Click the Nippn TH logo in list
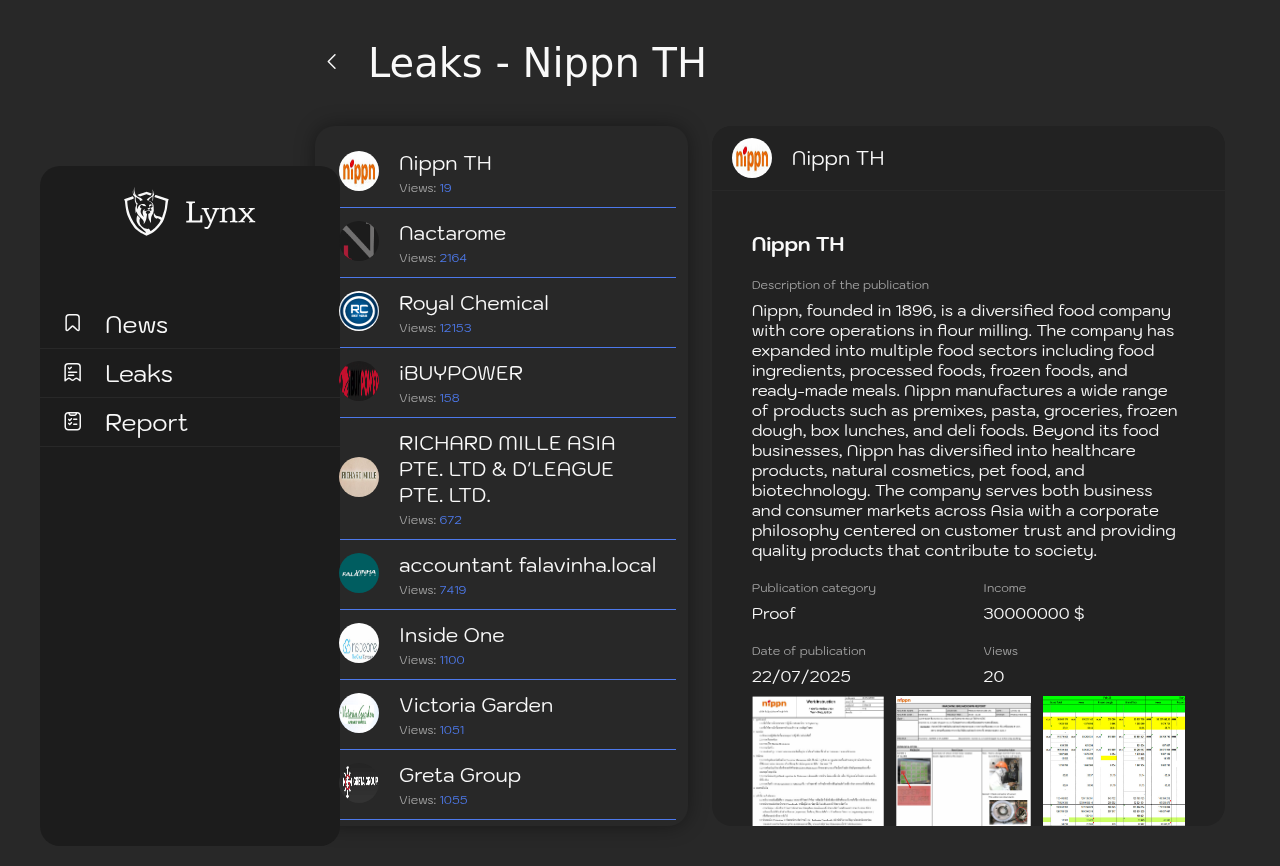 (359, 171)
